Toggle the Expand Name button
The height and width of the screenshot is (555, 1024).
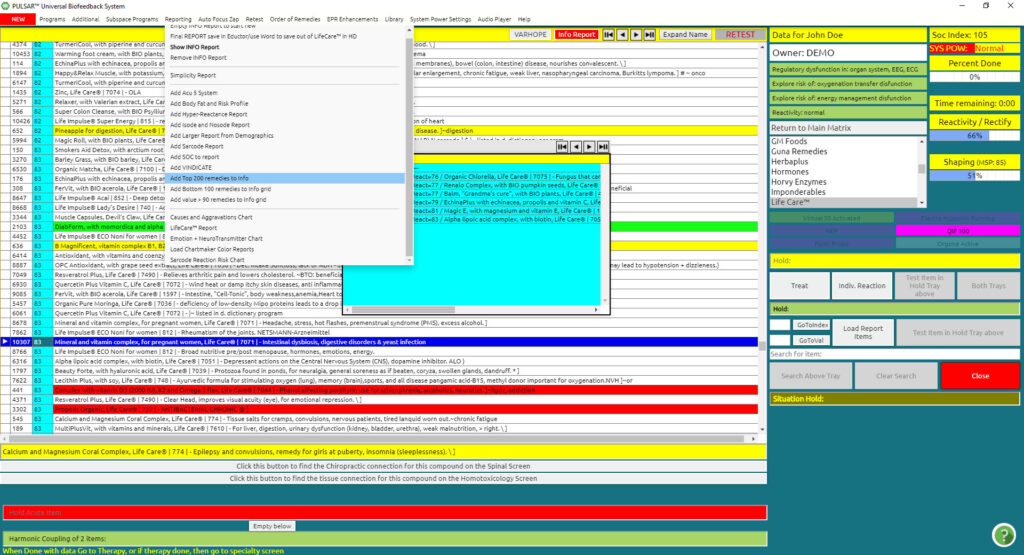(686, 35)
